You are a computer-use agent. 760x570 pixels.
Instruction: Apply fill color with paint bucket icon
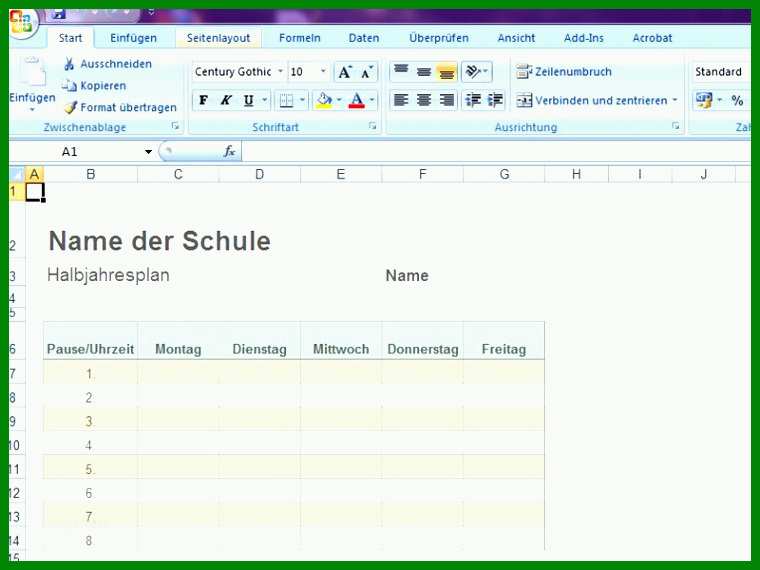click(x=324, y=100)
